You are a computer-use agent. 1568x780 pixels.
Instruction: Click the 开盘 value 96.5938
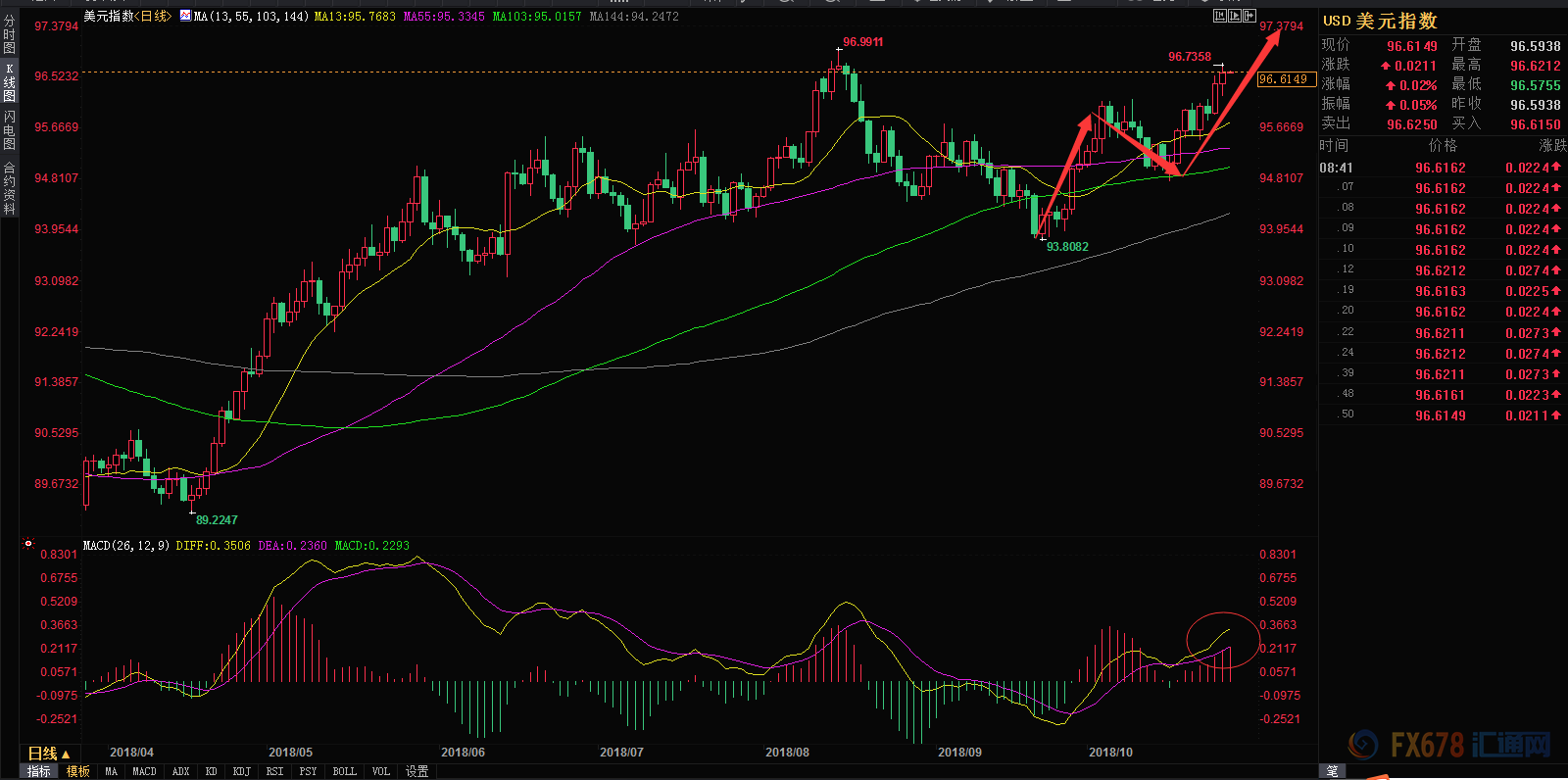[x=1536, y=46]
